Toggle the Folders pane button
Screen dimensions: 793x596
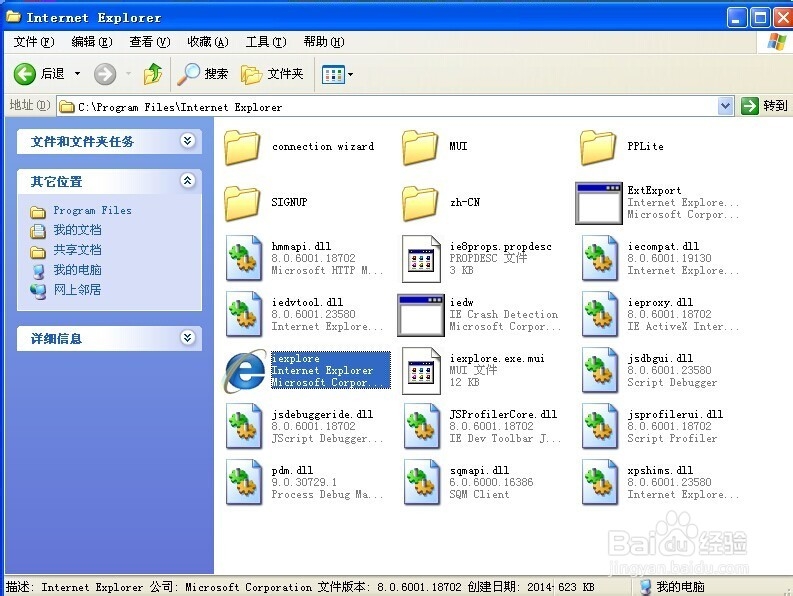click(x=273, y=74)
